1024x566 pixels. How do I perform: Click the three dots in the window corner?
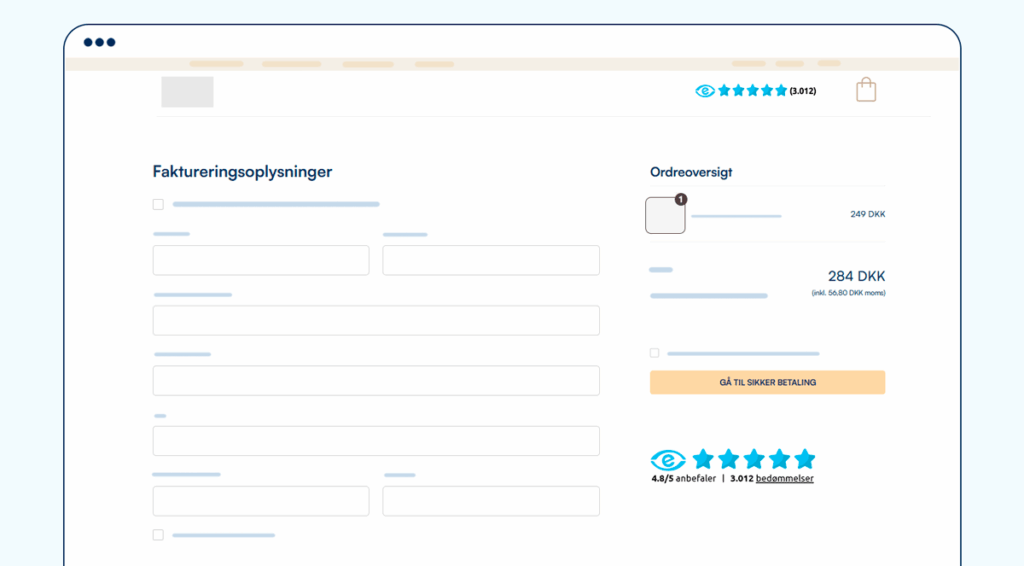(x=99, y=42)
